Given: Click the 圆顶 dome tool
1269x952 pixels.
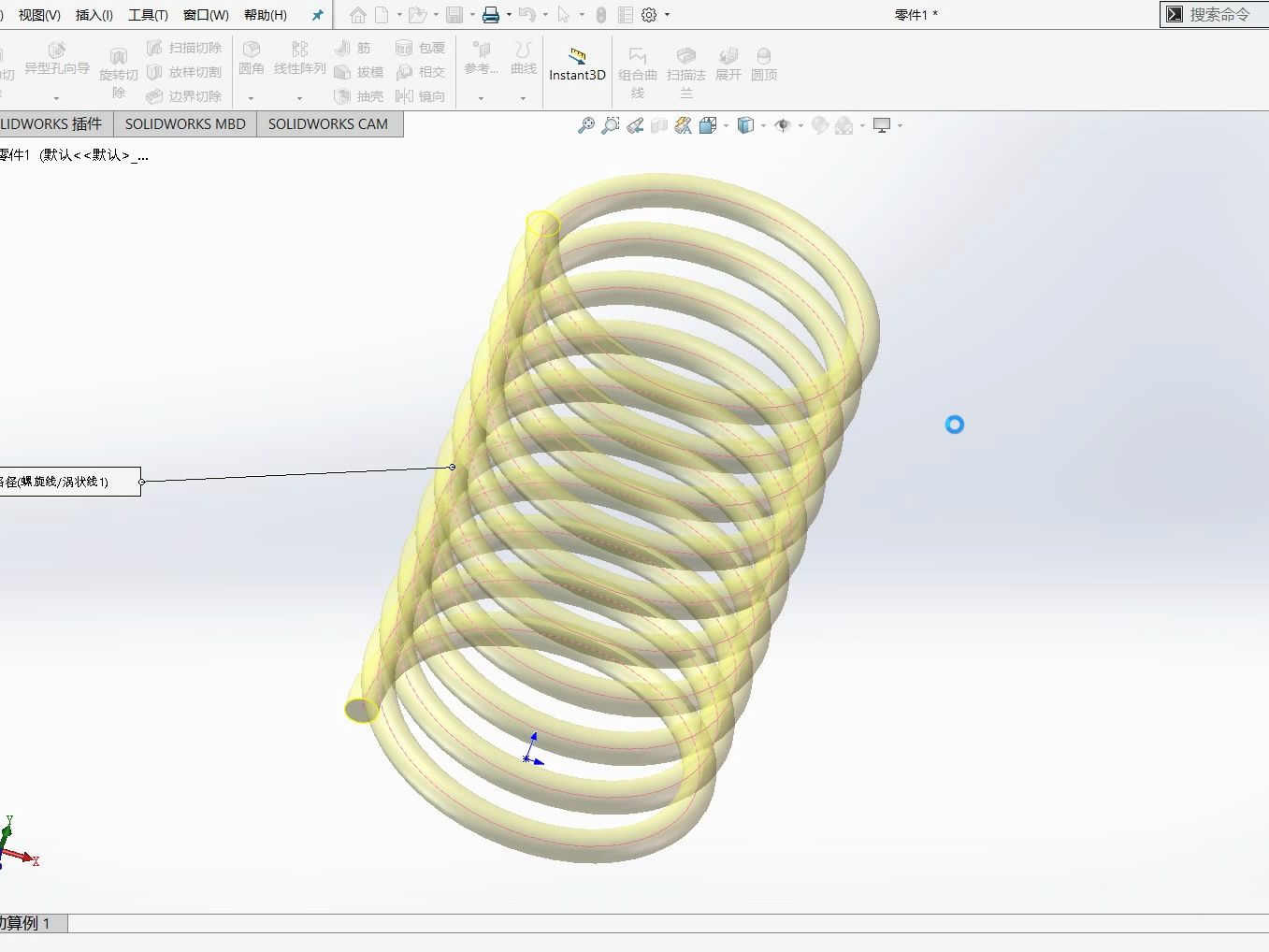Looking at the screenshot, I should point(764,65).
